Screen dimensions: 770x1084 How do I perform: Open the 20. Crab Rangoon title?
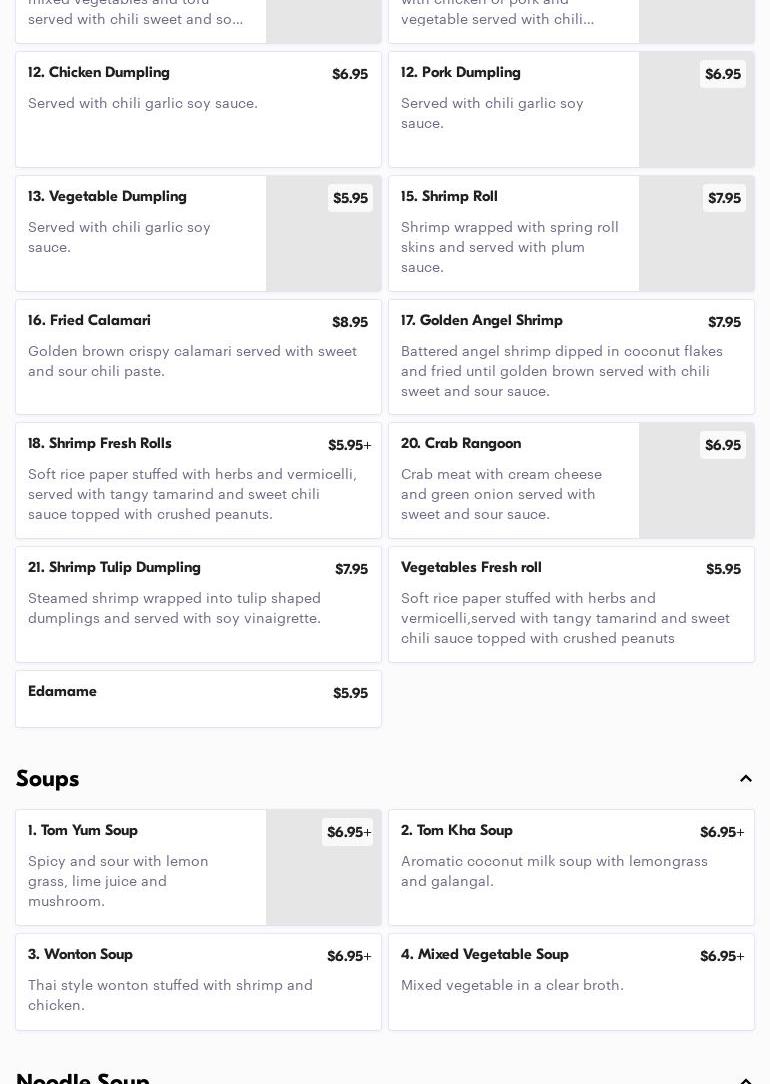(461, 444)
